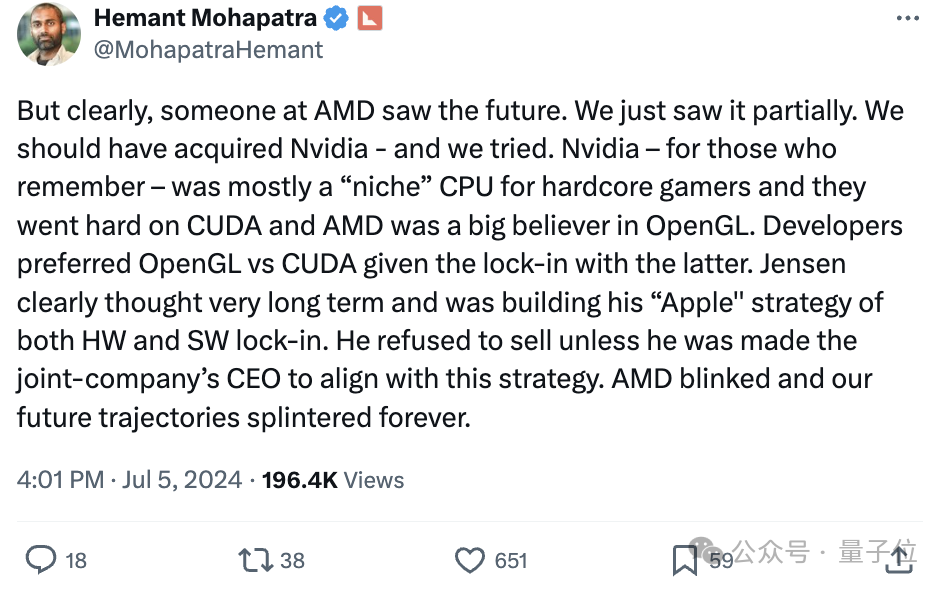Click the 4:01 PM timestamp
Image resolution: width=948 pixels, height=590 pixels.
coord(60,480)
